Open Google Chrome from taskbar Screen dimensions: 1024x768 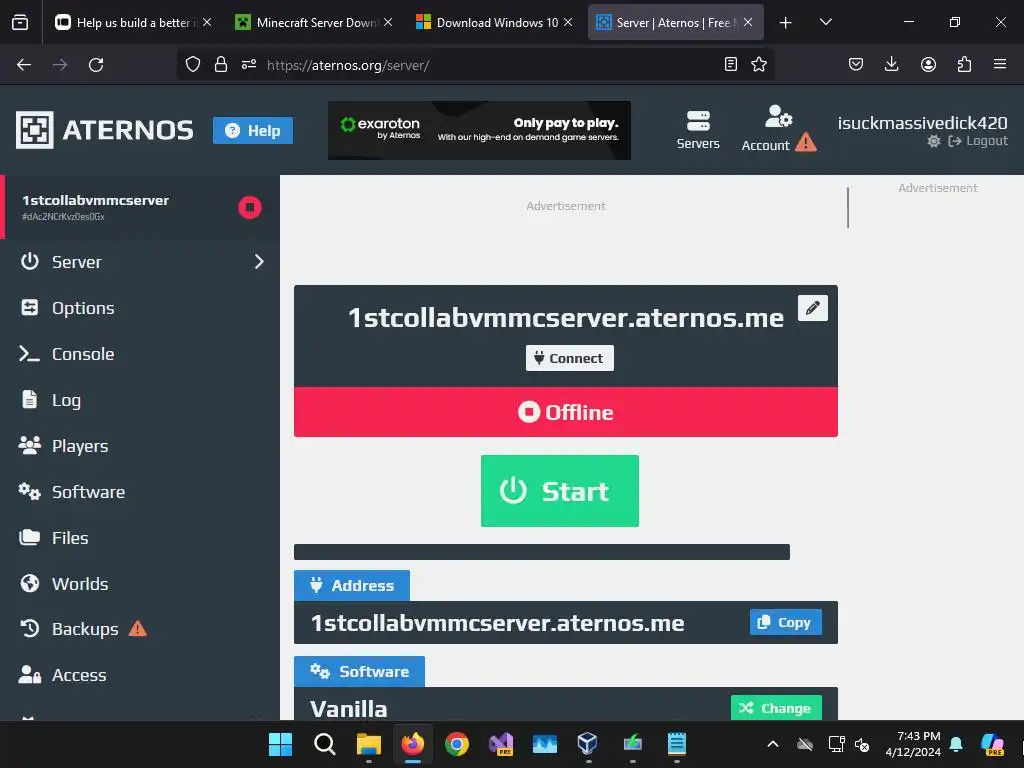point(456,744)
